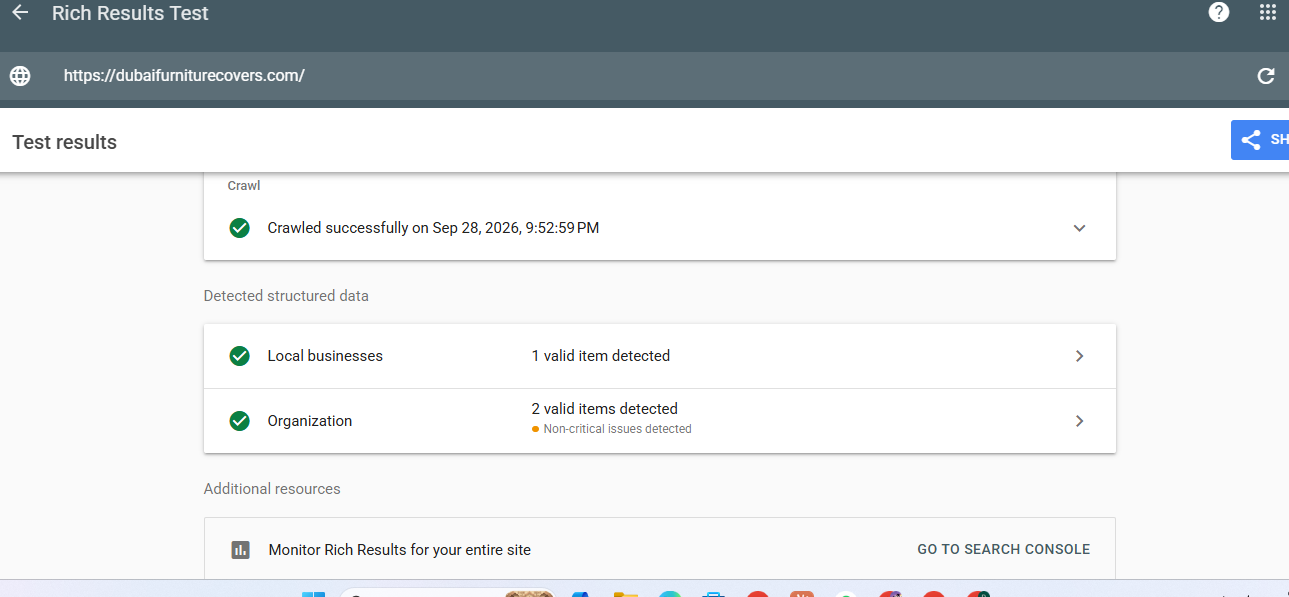The height and width of the screenshot is (597, 1289).
Task: Reload the test with the refresh icon
Action: click(x=1266, y=76)
